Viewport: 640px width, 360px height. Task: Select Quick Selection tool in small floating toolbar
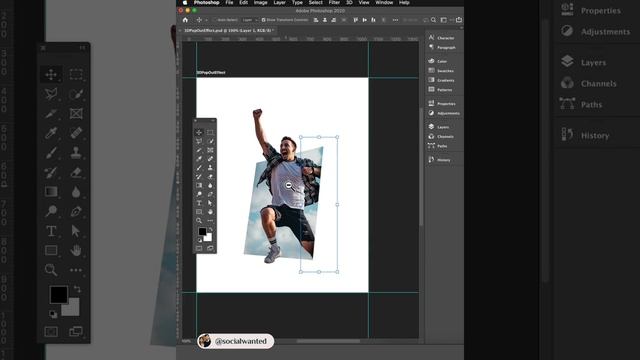click(x=210, y=141)
